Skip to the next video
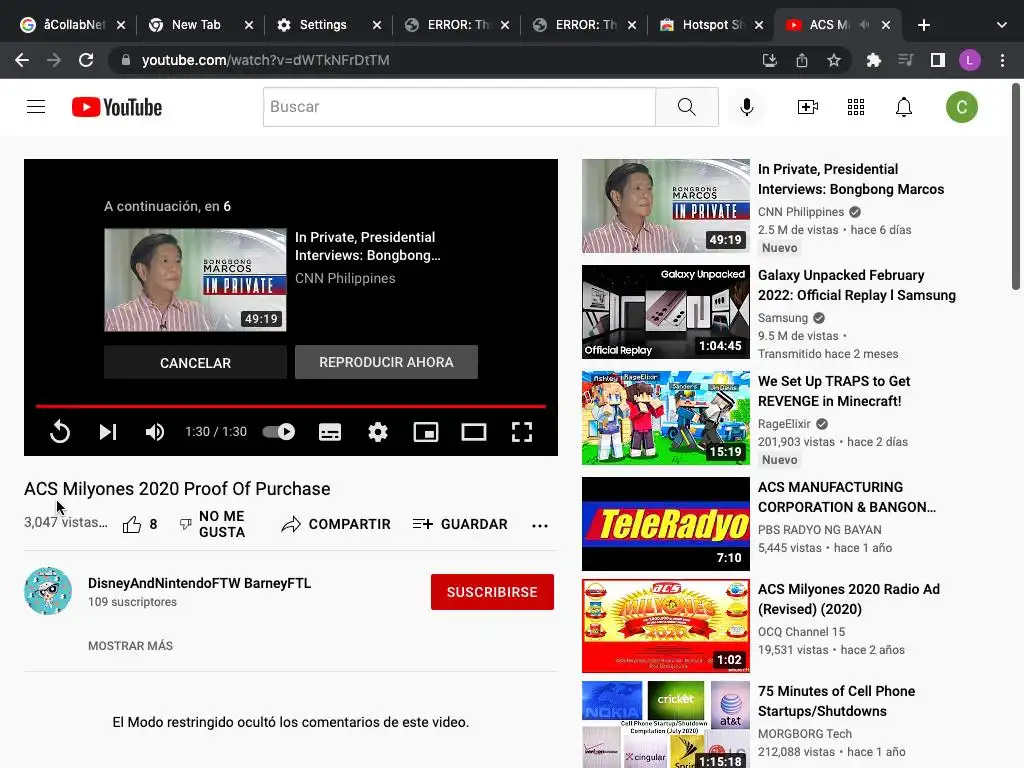The image size is (1024, 768). [108, 432]
